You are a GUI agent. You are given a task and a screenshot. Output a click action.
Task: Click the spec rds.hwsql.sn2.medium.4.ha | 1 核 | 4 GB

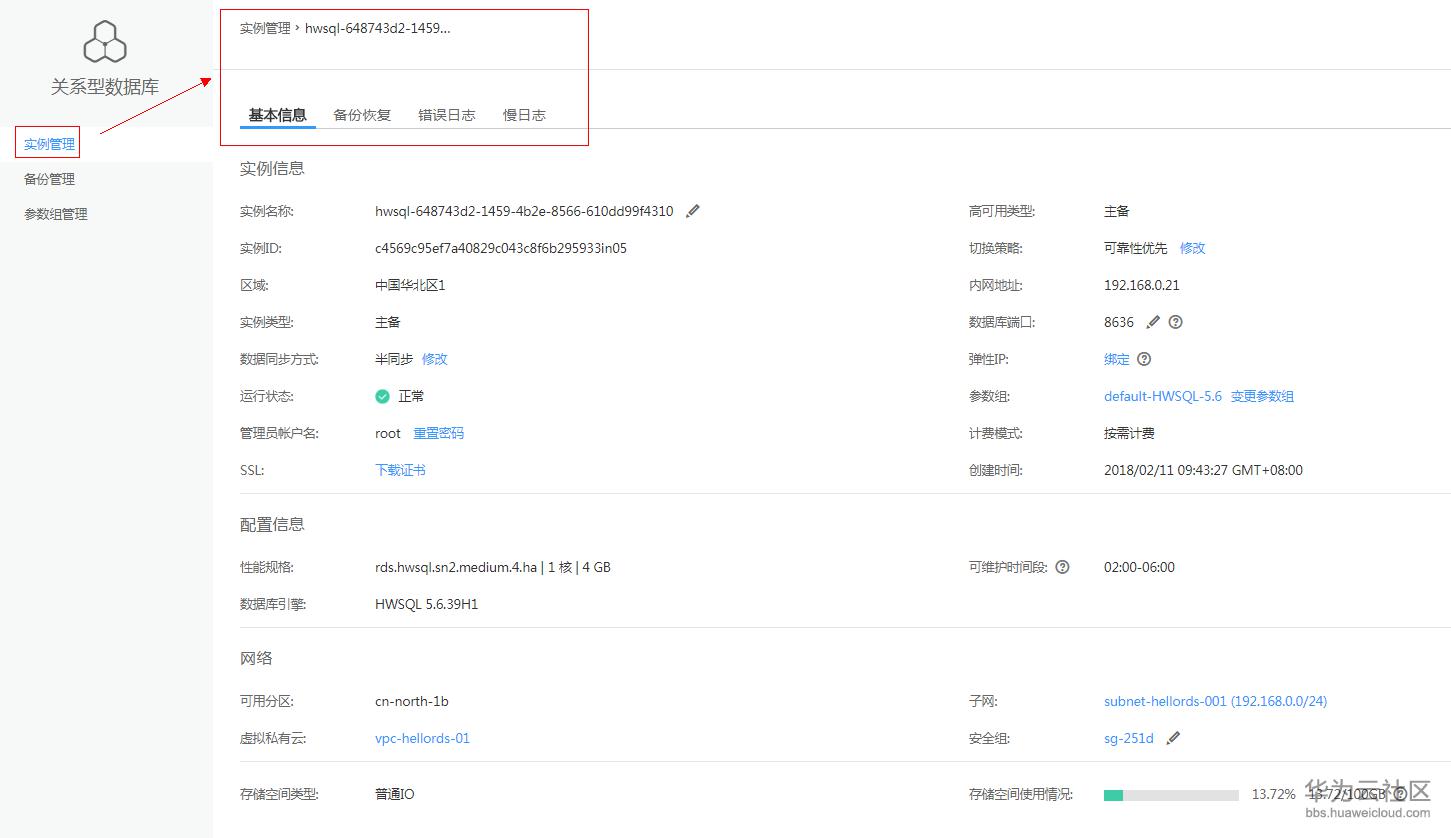(493, 567)
